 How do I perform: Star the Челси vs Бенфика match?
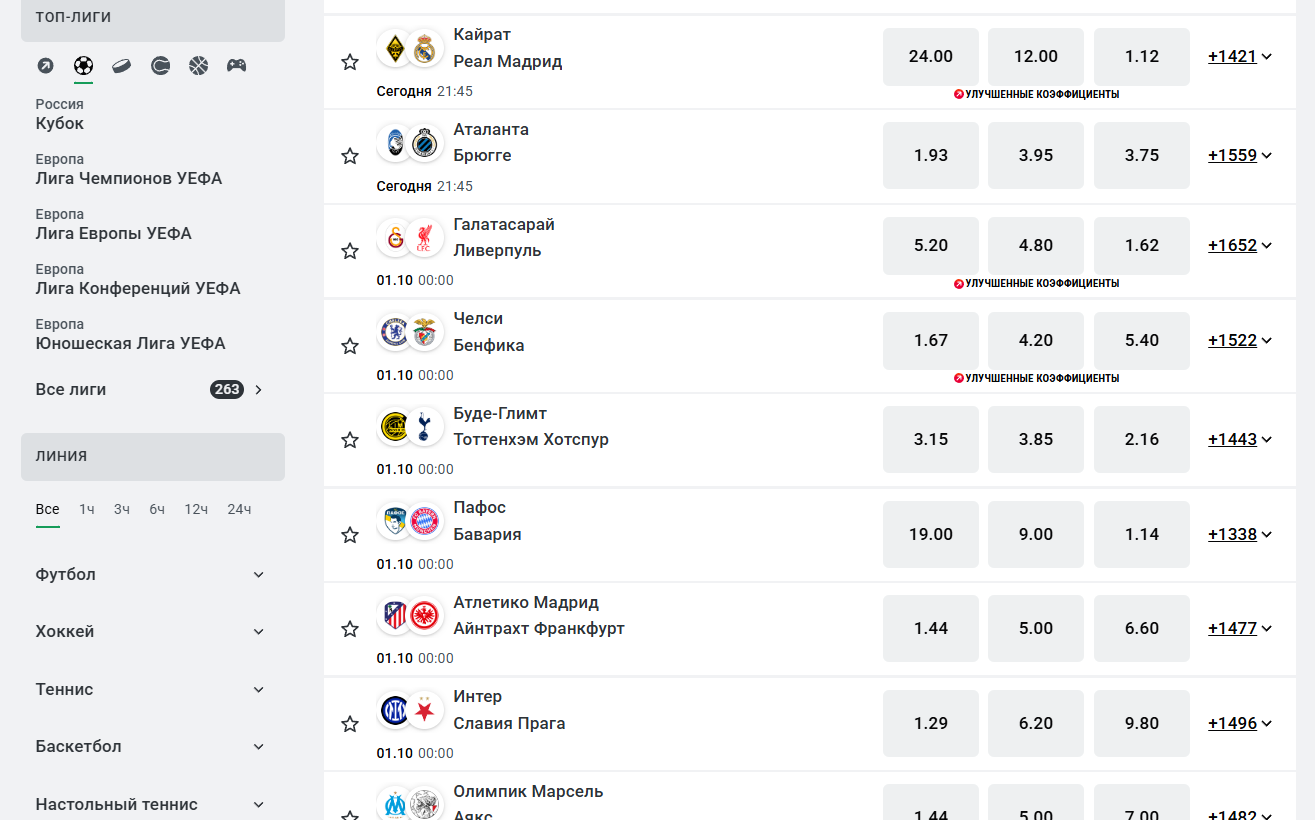pyautogui.click(x=350, y=346)
